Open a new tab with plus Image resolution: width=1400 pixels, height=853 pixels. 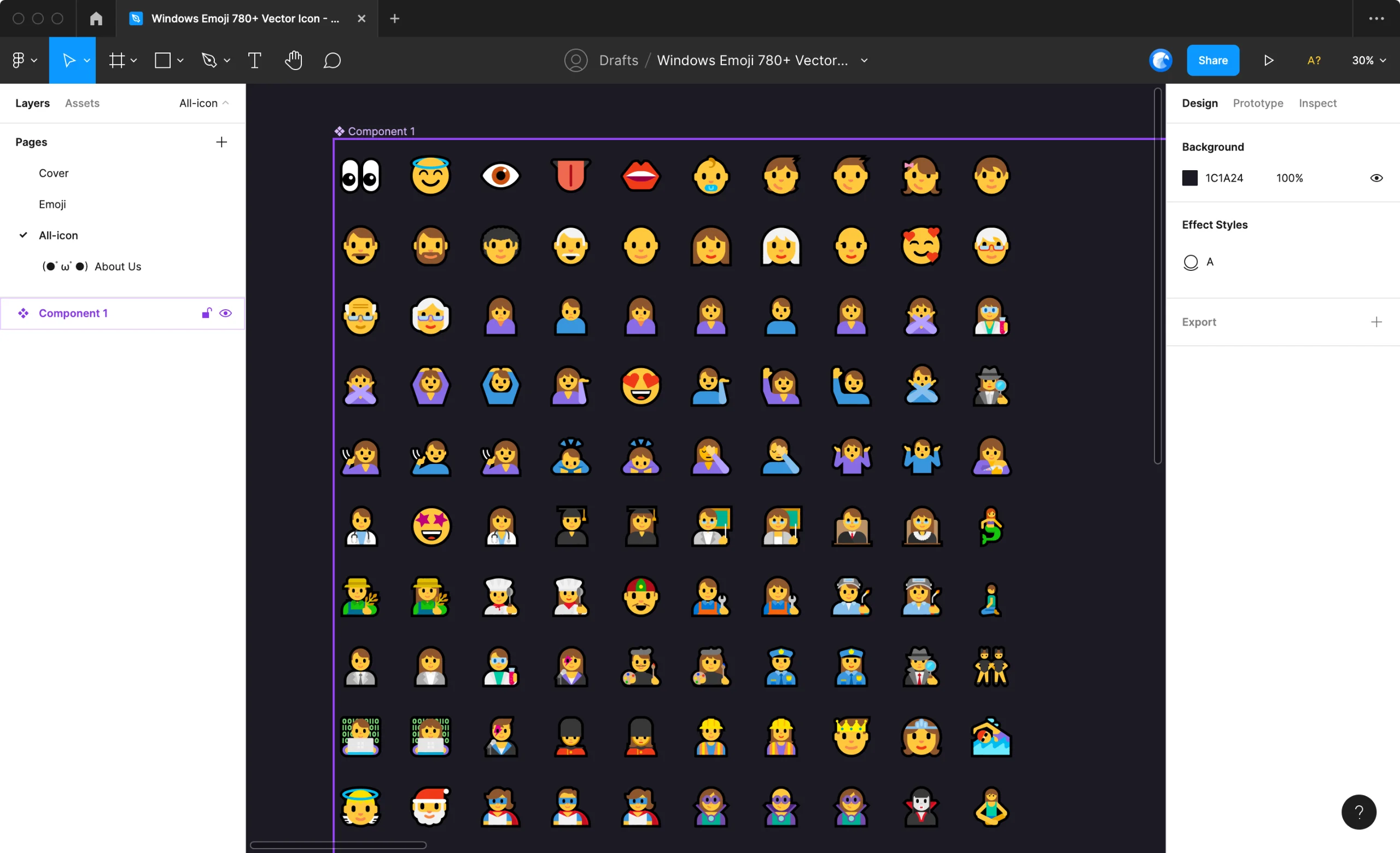[x=394, y=18]
